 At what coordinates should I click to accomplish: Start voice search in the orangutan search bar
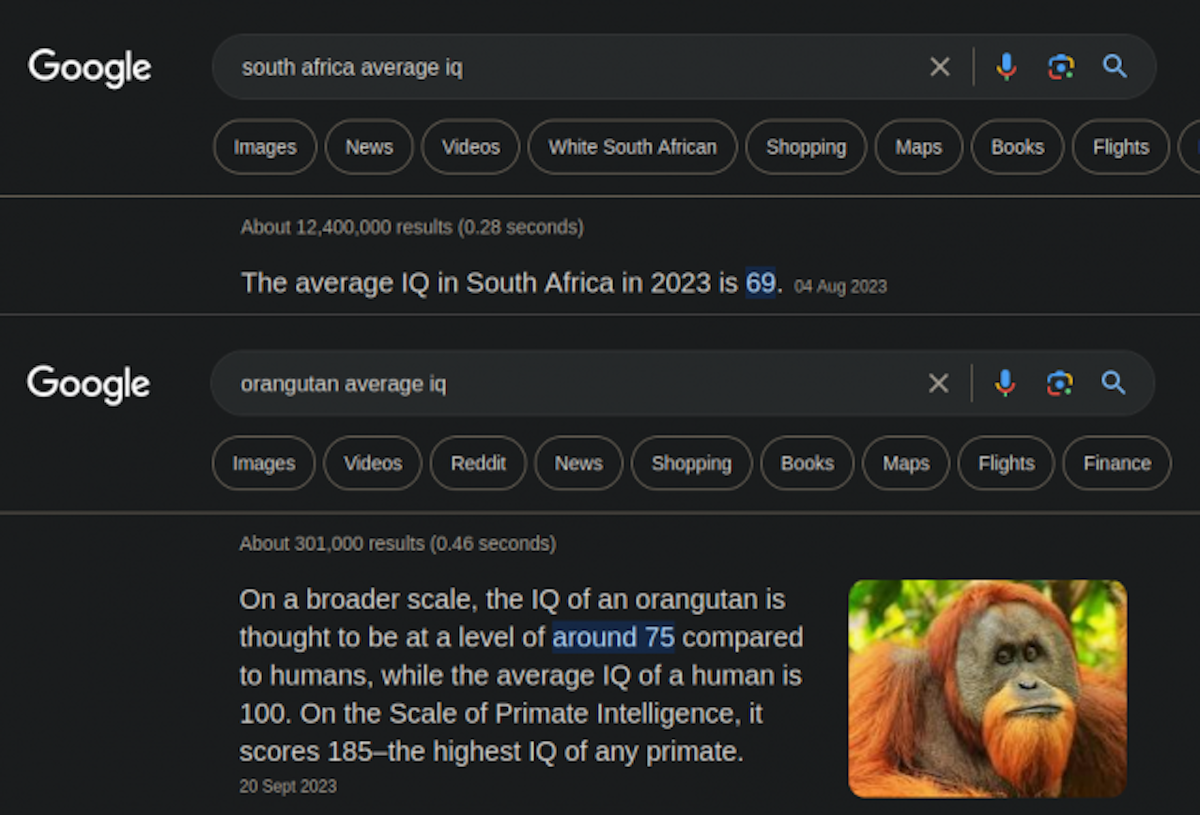tap(1005, 383)
